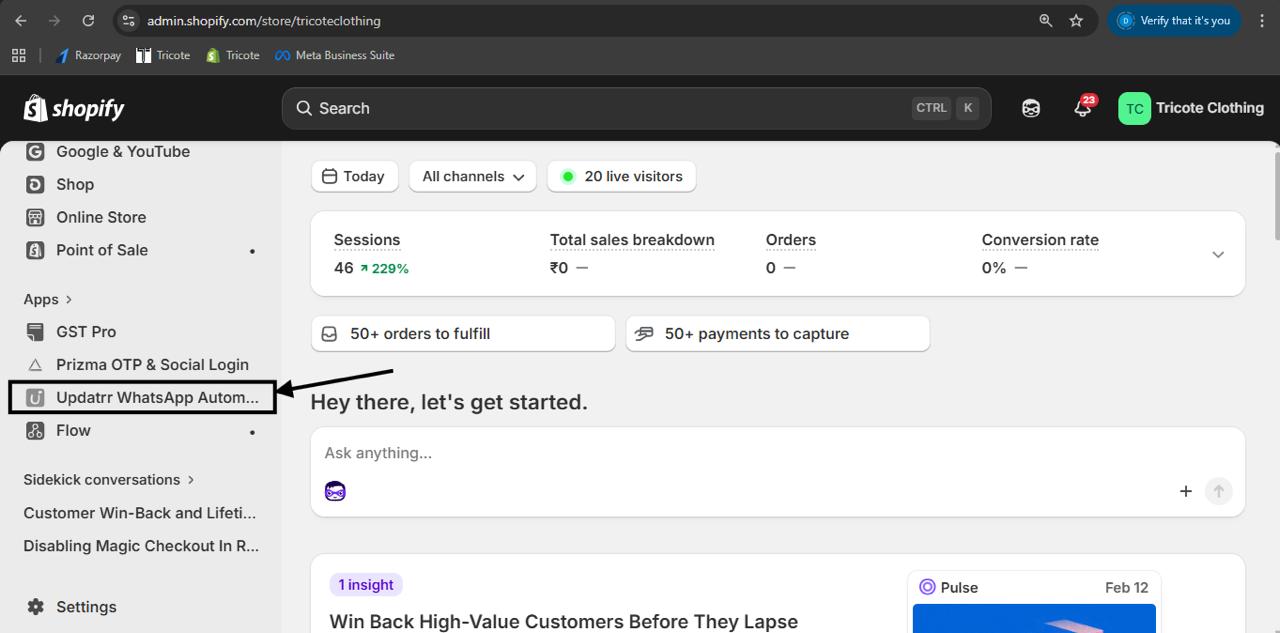1280x633 pixels.
Task: Expand the metrics card chevron
Action: point(1218,254)
